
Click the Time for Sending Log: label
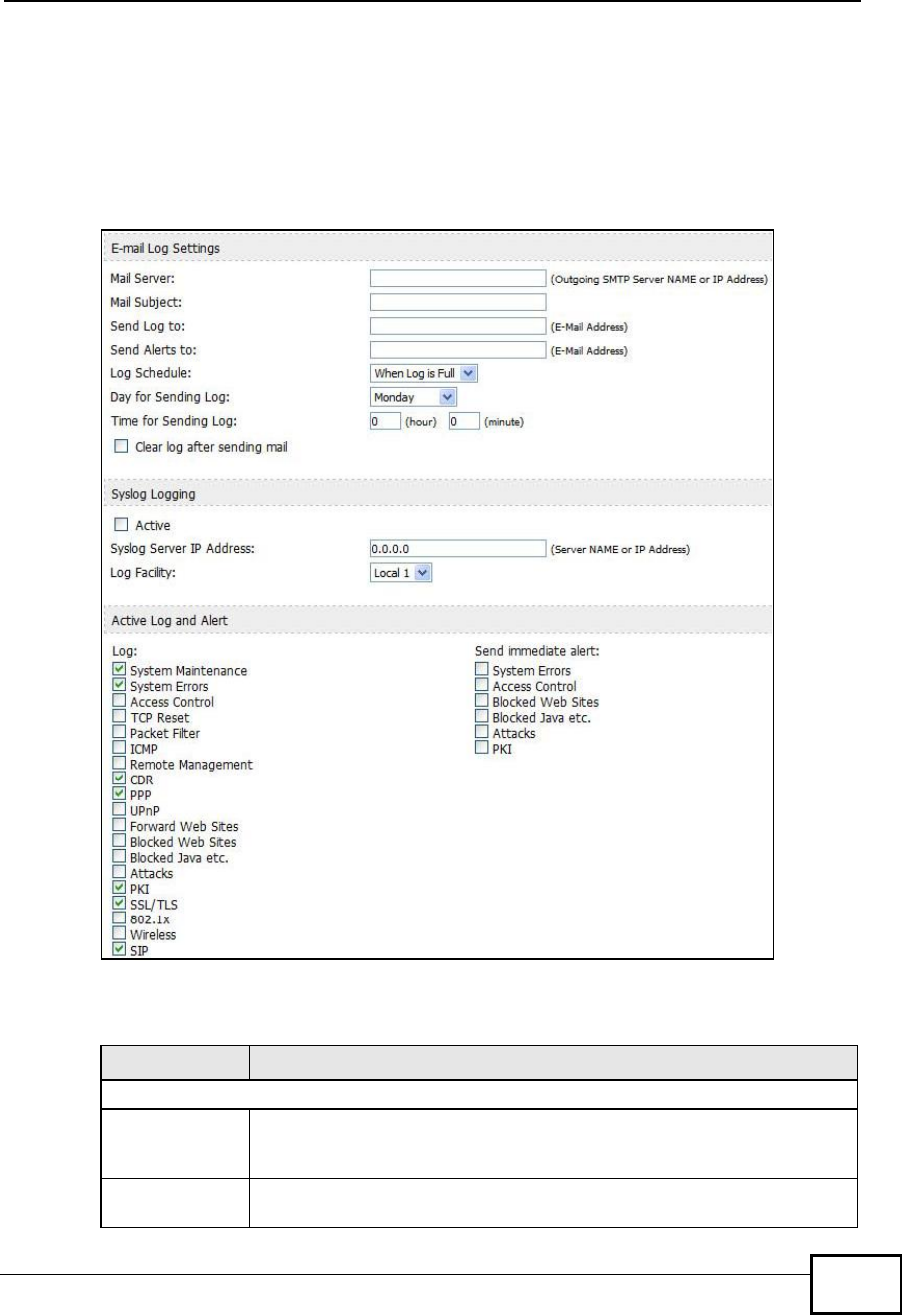tap(173, 422)
